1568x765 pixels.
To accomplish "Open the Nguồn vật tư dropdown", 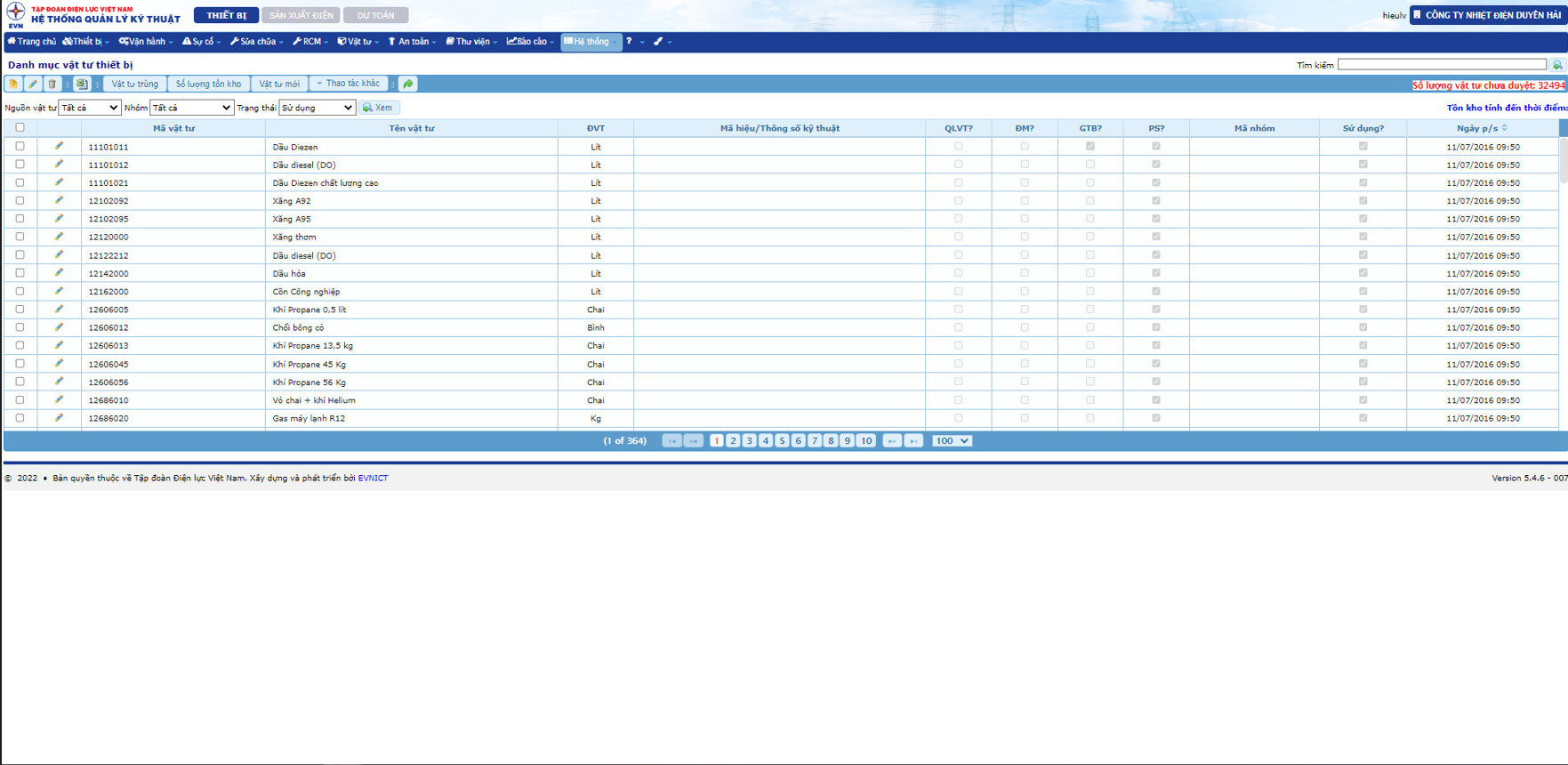I will point(89,108).
